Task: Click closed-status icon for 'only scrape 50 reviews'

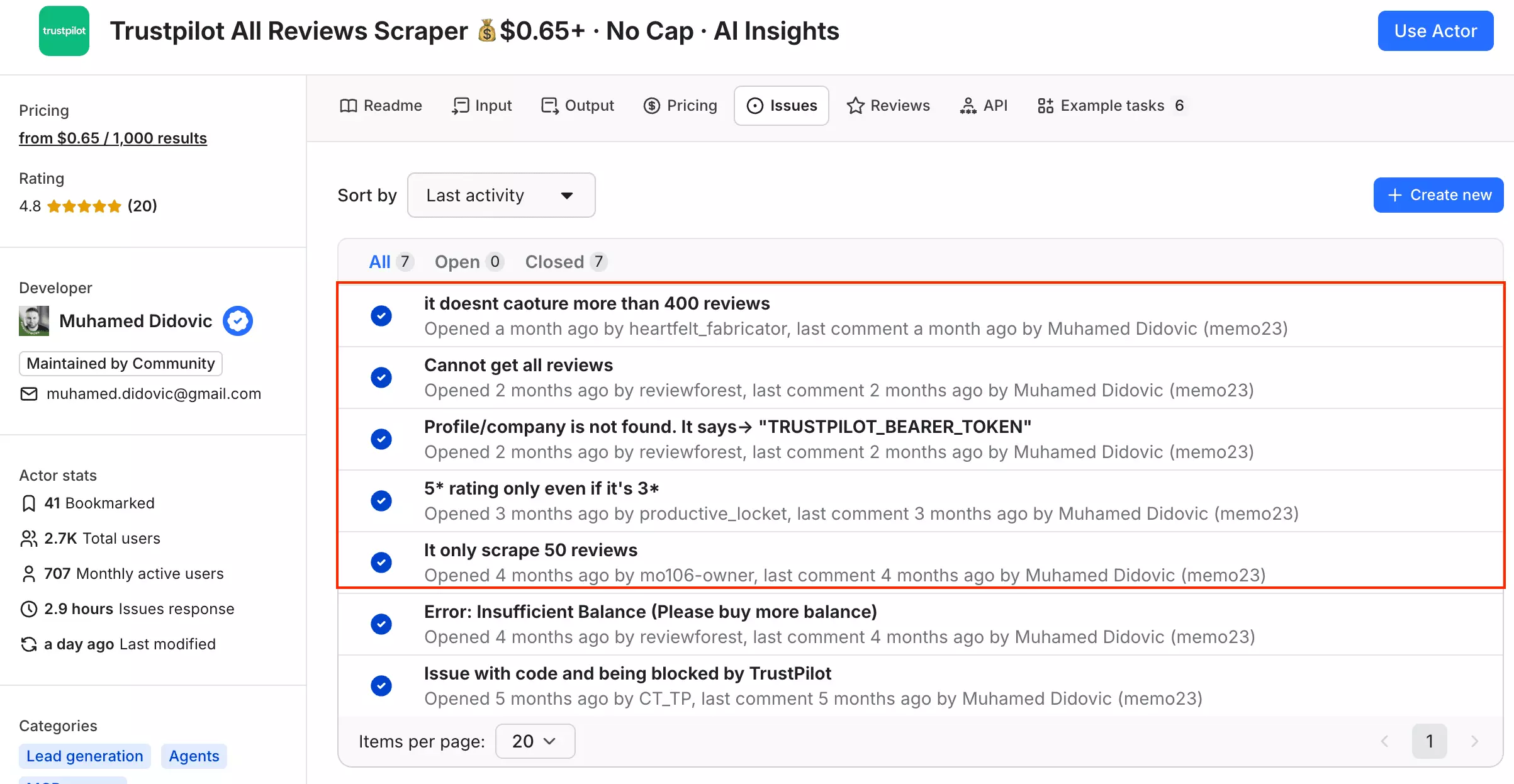Action: [x=381, y=562]
